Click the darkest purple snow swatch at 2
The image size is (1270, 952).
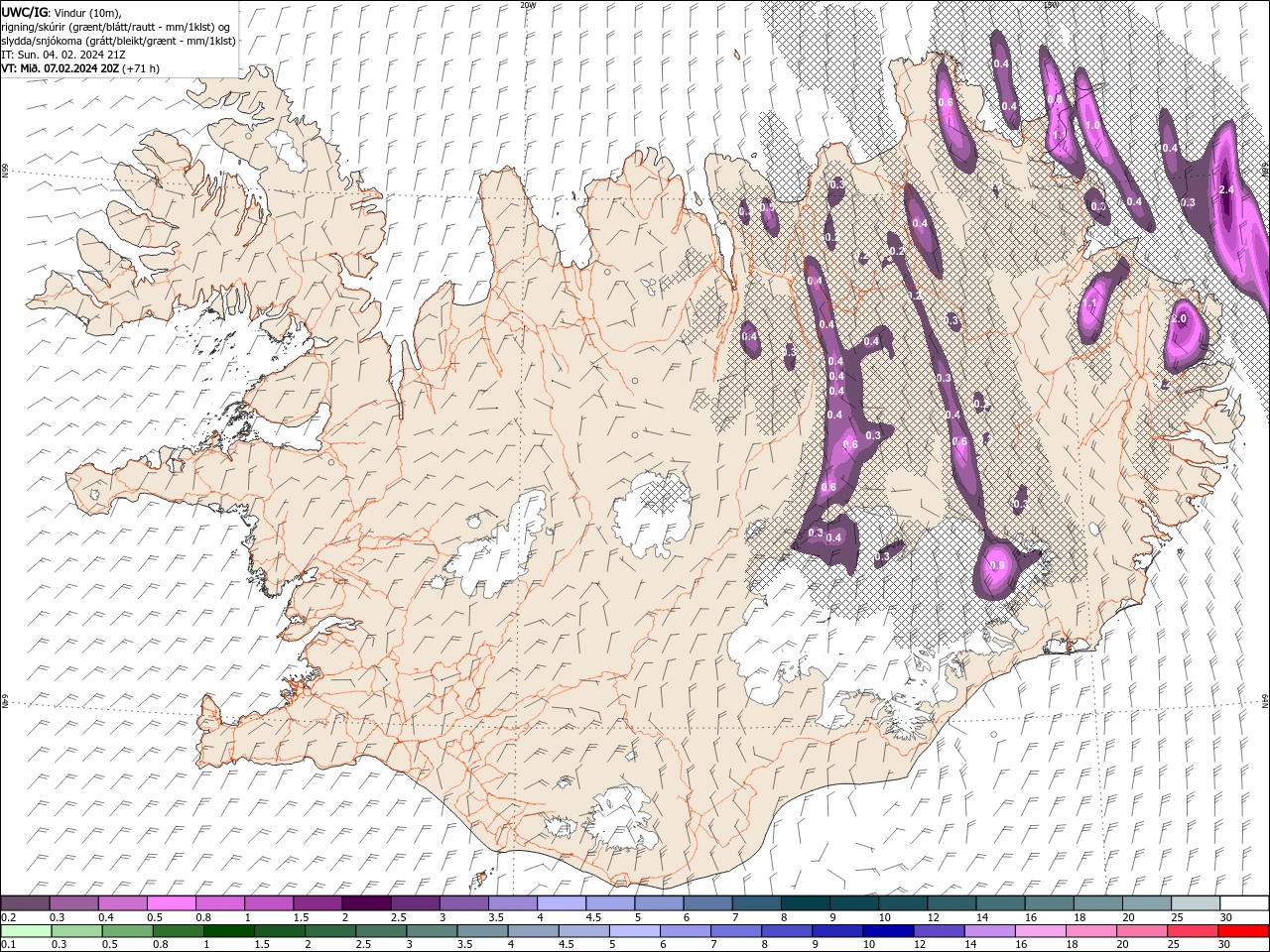click(365, 903)
